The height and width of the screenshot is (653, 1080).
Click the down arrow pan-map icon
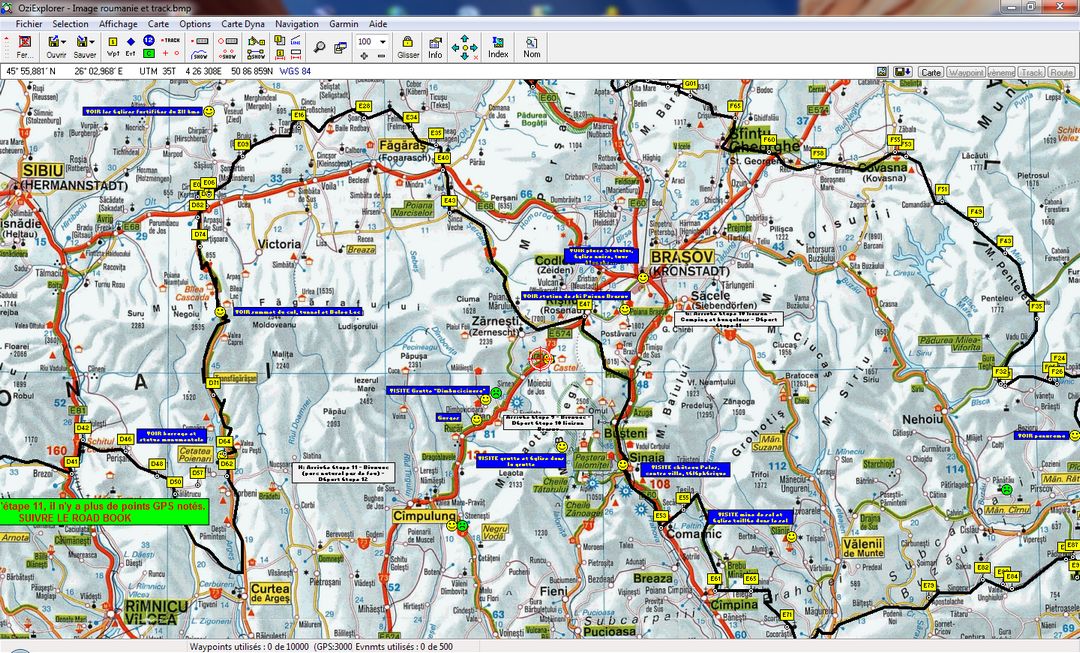[464, 56]
